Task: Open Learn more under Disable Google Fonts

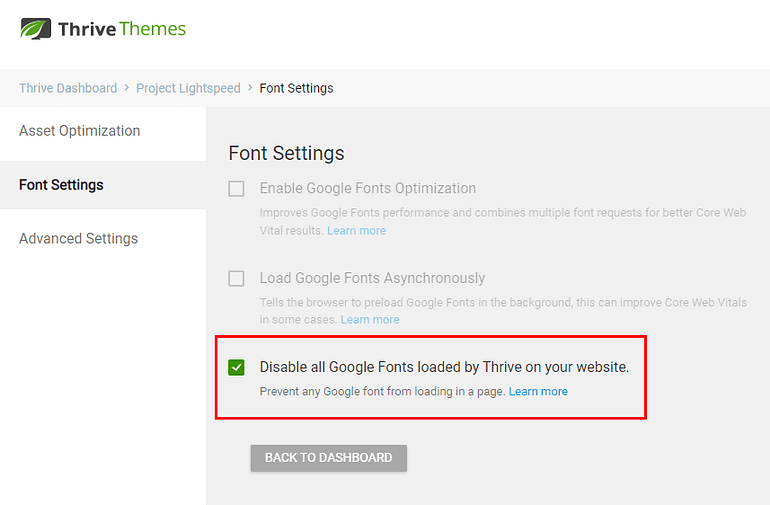Action: coord(538,392)
